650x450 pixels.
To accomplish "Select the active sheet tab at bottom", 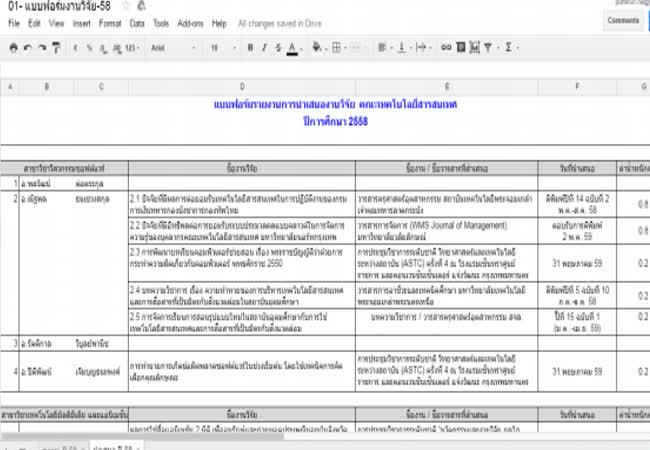I will click(x=116, y=447).
